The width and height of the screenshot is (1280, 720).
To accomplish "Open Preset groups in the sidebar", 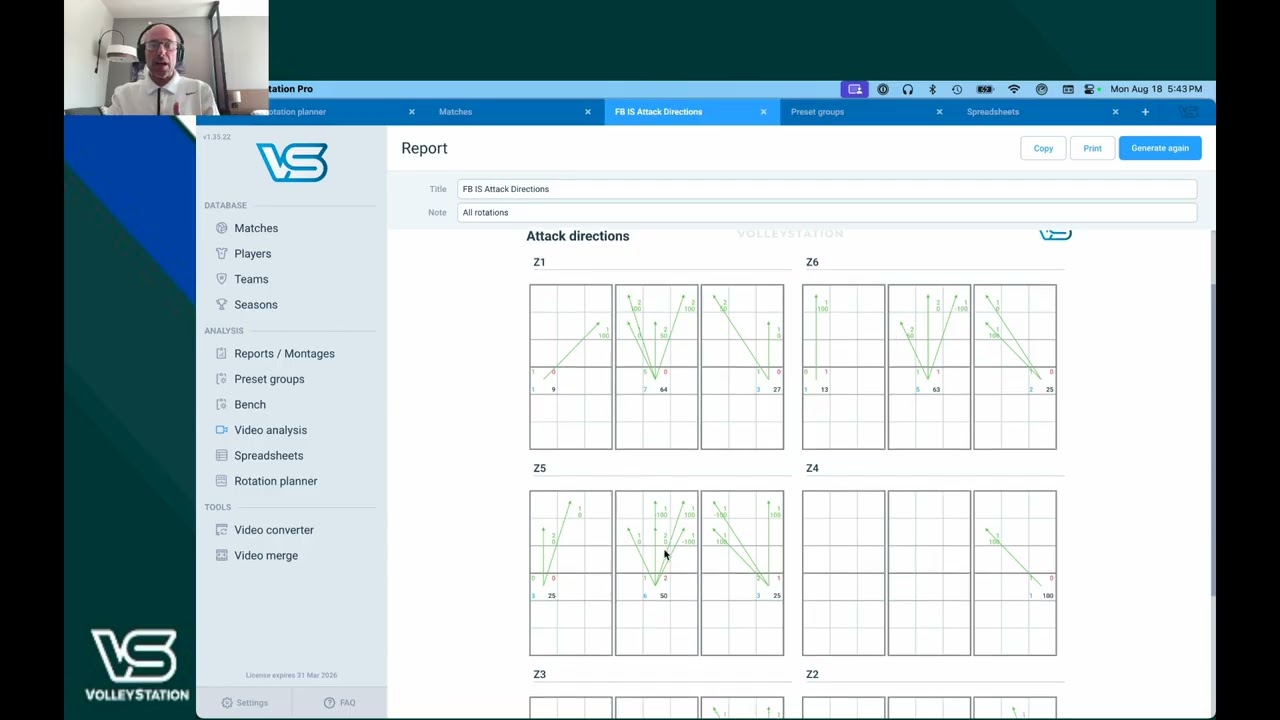I will point(269,379).
